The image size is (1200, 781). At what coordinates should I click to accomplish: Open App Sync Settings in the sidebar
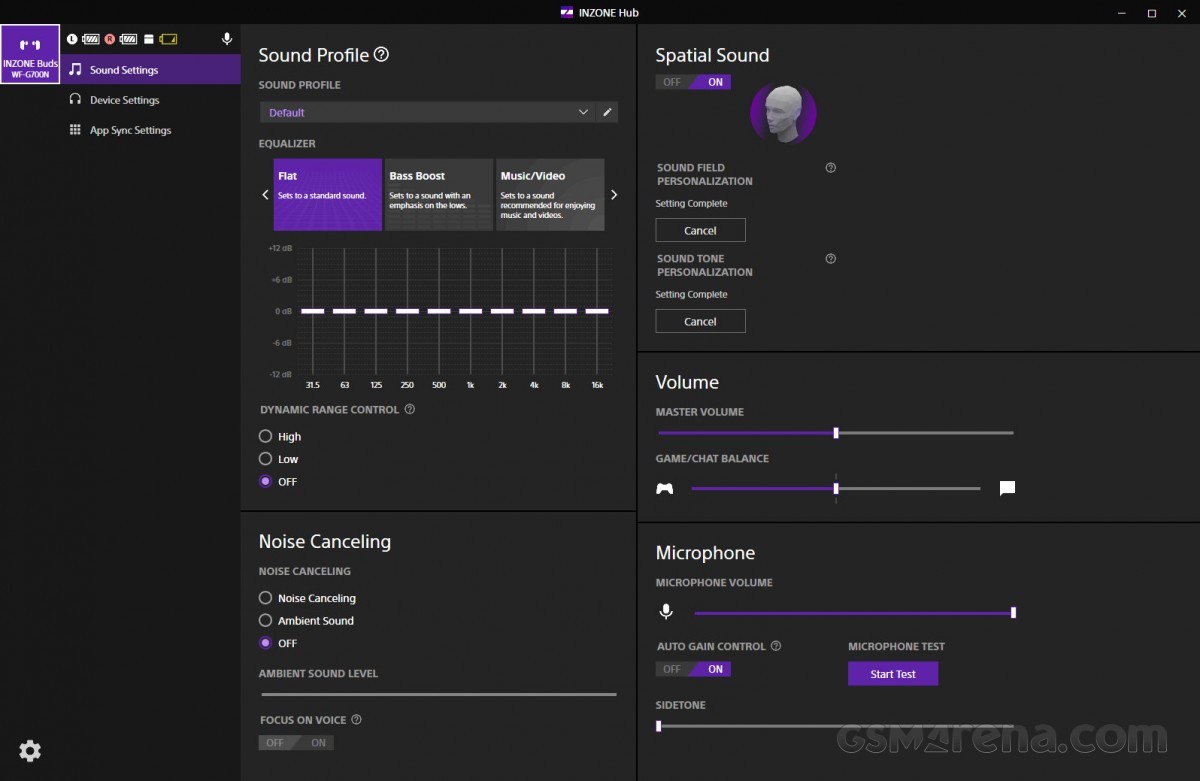pyautogui.click(x=130, y=130)
